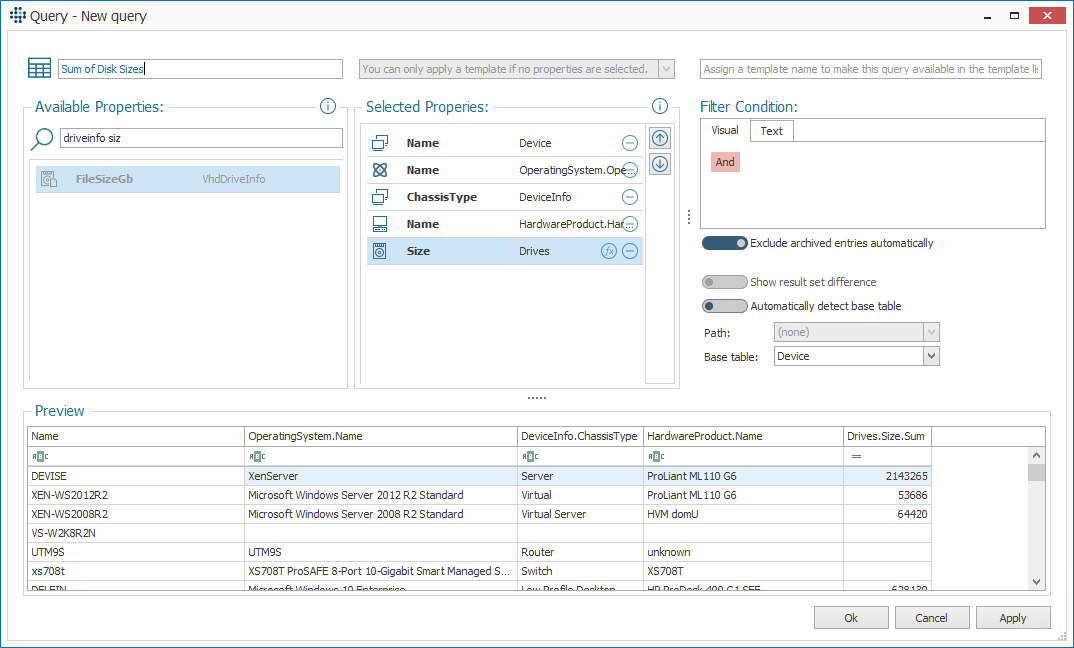Click the HVM domU hardware cell
This screenshot has height=648, width=1074.
click(743, 514)
